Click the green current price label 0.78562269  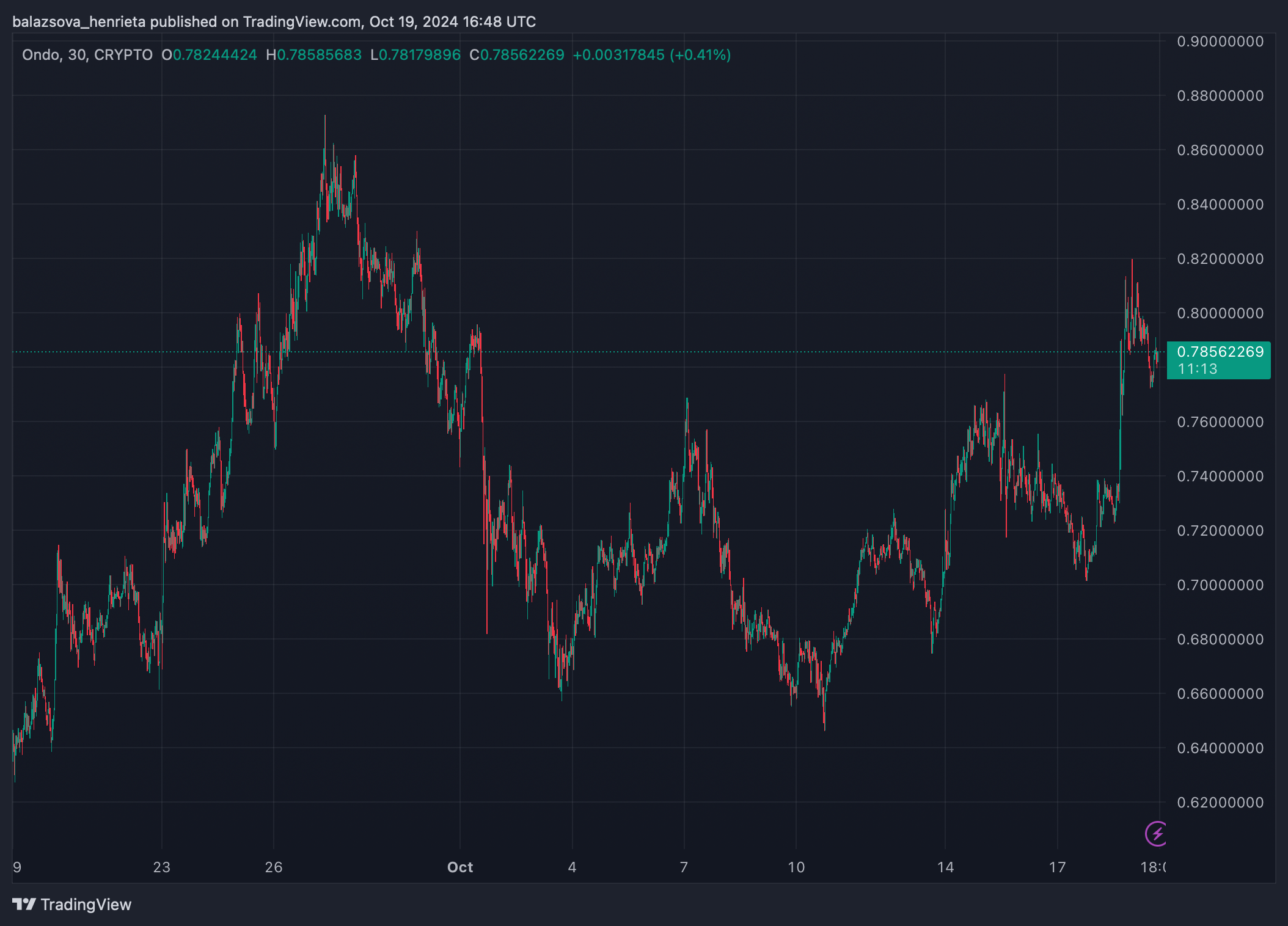pos(1220,352)
